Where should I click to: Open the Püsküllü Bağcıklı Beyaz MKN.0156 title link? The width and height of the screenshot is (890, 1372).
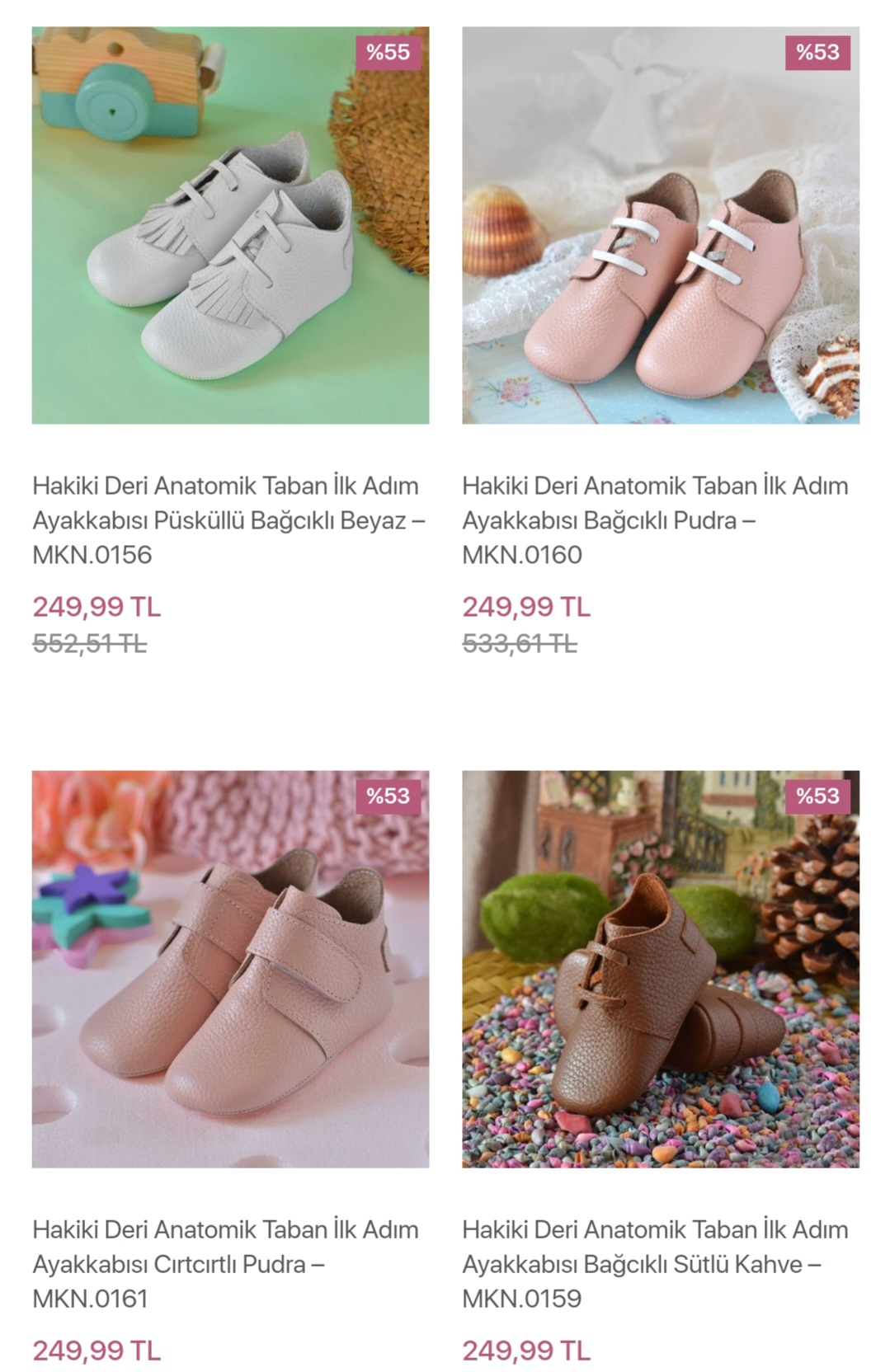click(228, 520)
